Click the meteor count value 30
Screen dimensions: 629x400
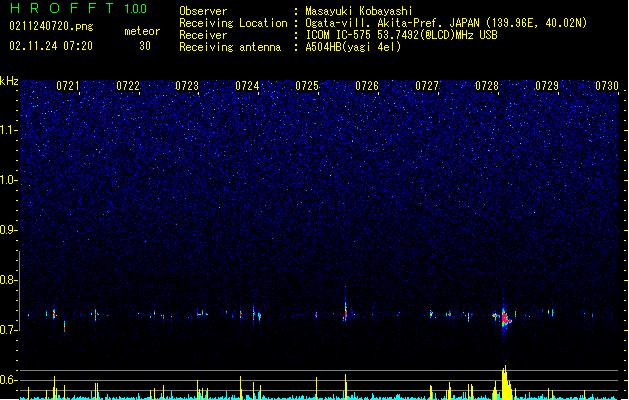(145, 46)
